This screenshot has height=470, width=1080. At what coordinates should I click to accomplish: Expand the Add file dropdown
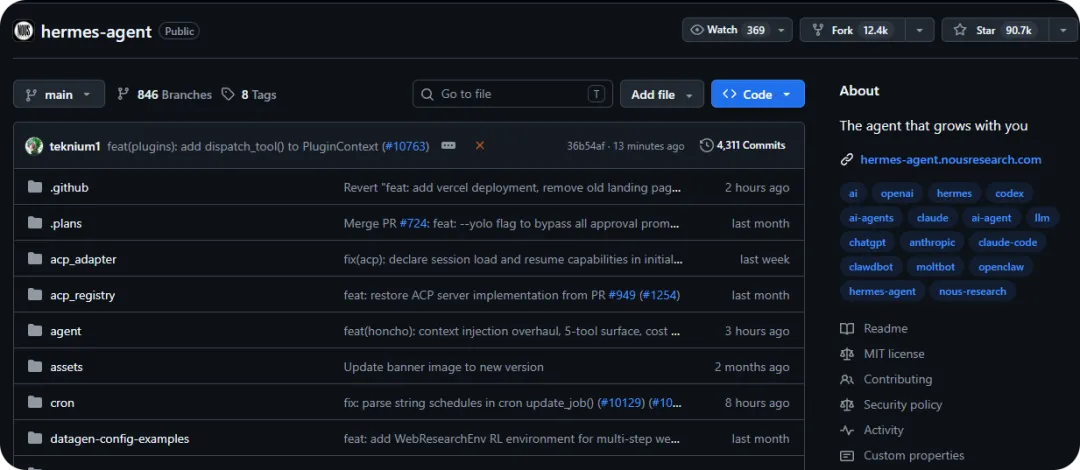click(661, 94)
